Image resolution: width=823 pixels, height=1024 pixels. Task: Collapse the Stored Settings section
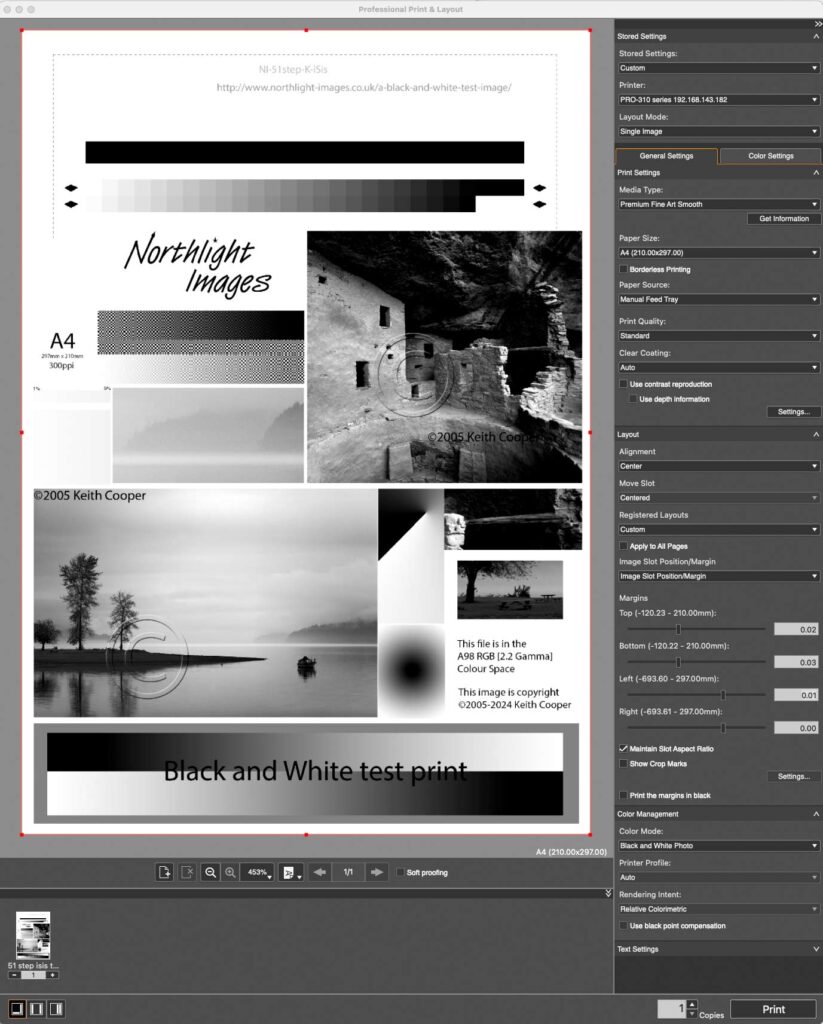[816, 37]
